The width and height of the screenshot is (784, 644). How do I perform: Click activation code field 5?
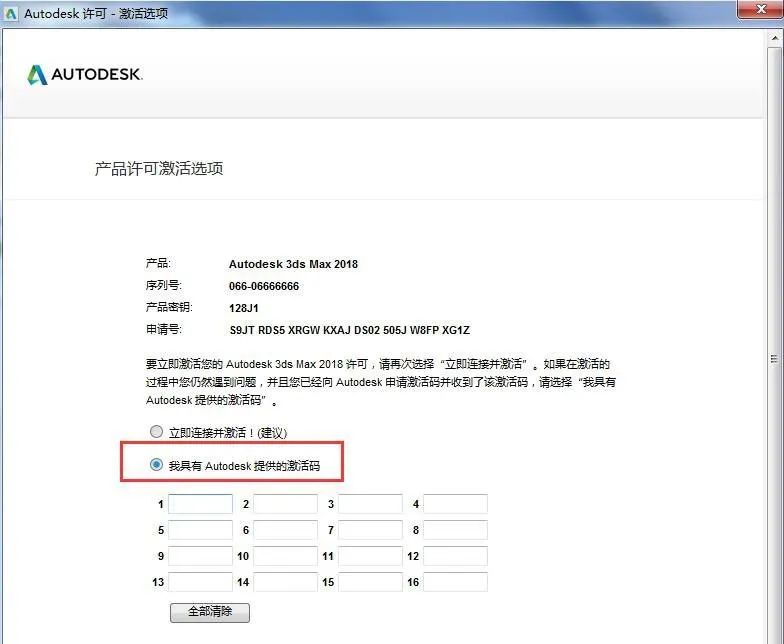(200, 530)
